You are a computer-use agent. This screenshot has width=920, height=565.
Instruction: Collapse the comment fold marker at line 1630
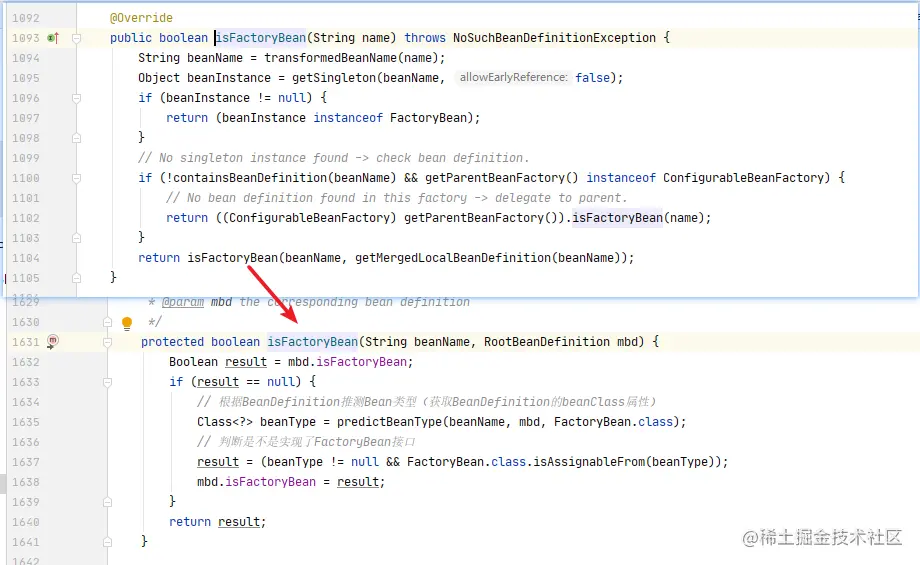[x=107, y=322]
